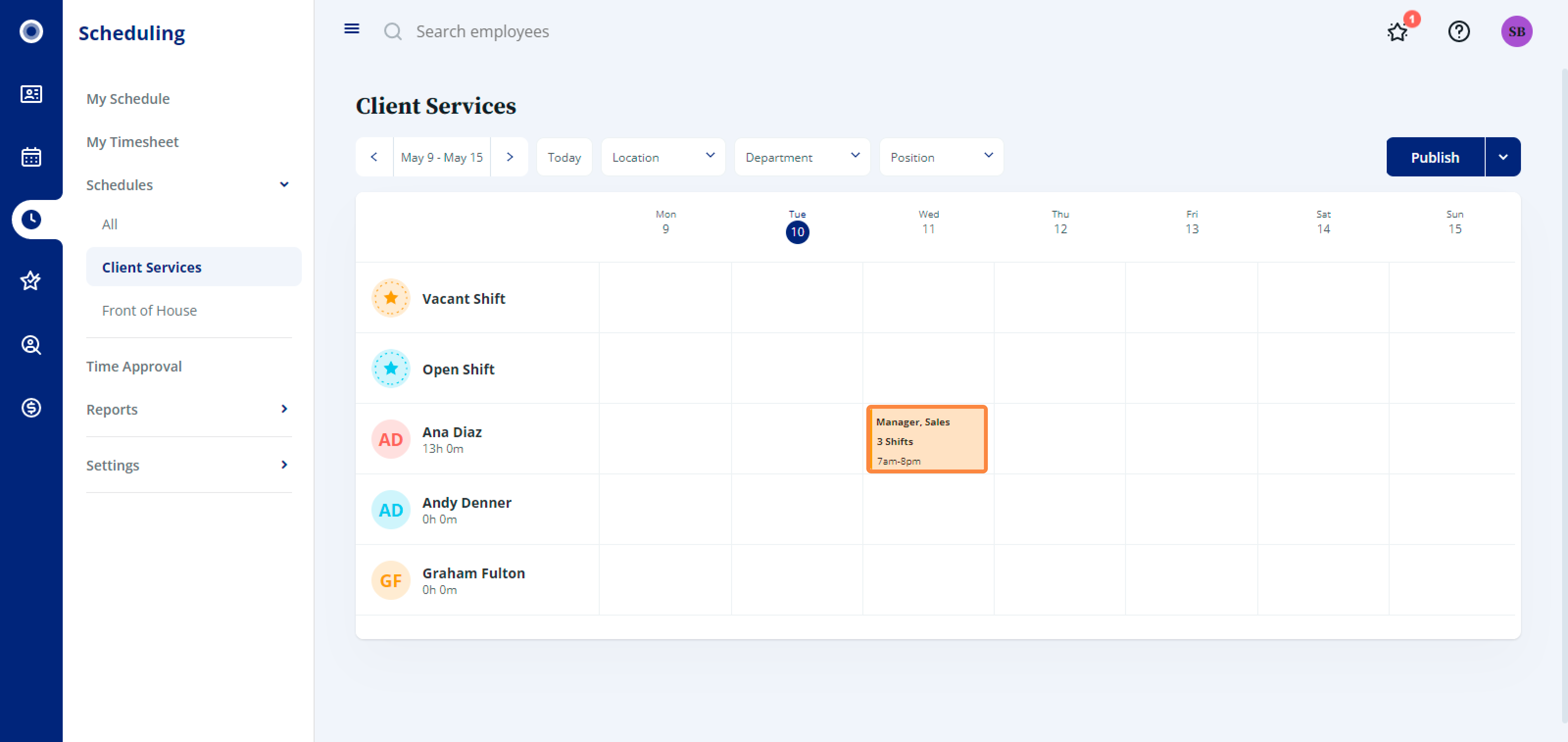The width and height of the screenshot is (1568, 742).
Task: Open Ana Diaz Manager, Sales shift card
Action: (x=927, y=439)
